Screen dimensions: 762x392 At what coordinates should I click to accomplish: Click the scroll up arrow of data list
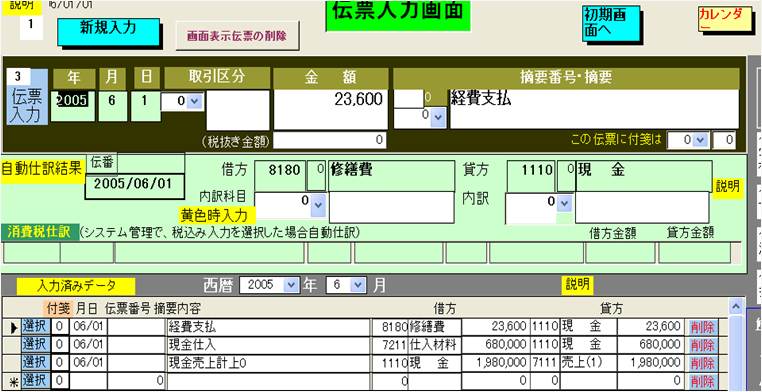click(736, 307)
